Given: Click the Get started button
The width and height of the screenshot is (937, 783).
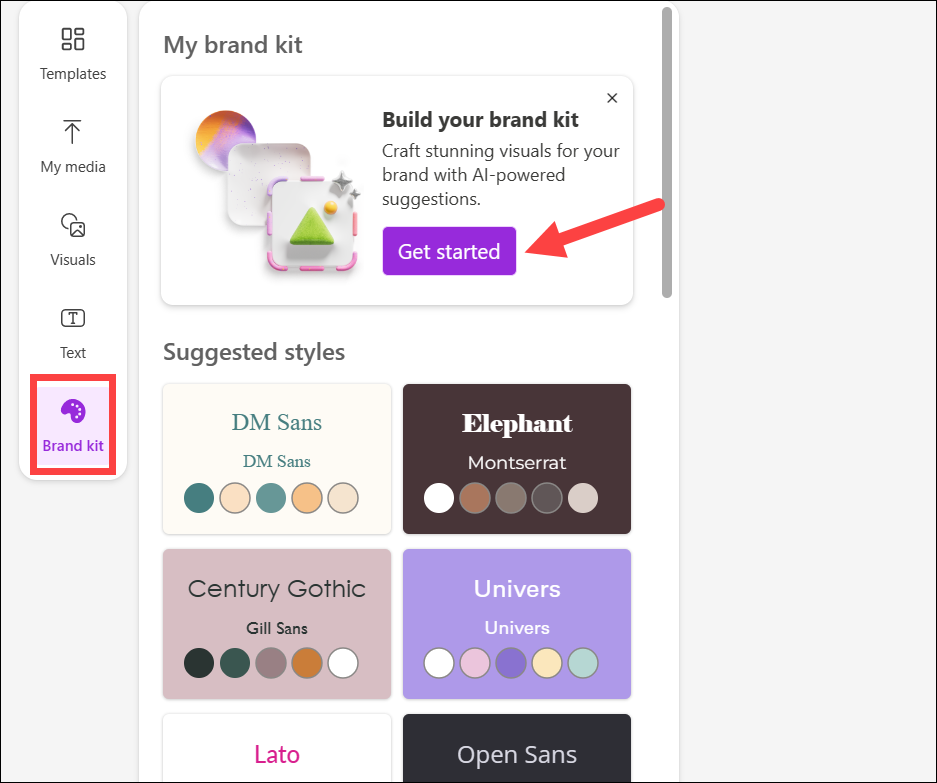Looking at the screenshot, I should [449, 251].
